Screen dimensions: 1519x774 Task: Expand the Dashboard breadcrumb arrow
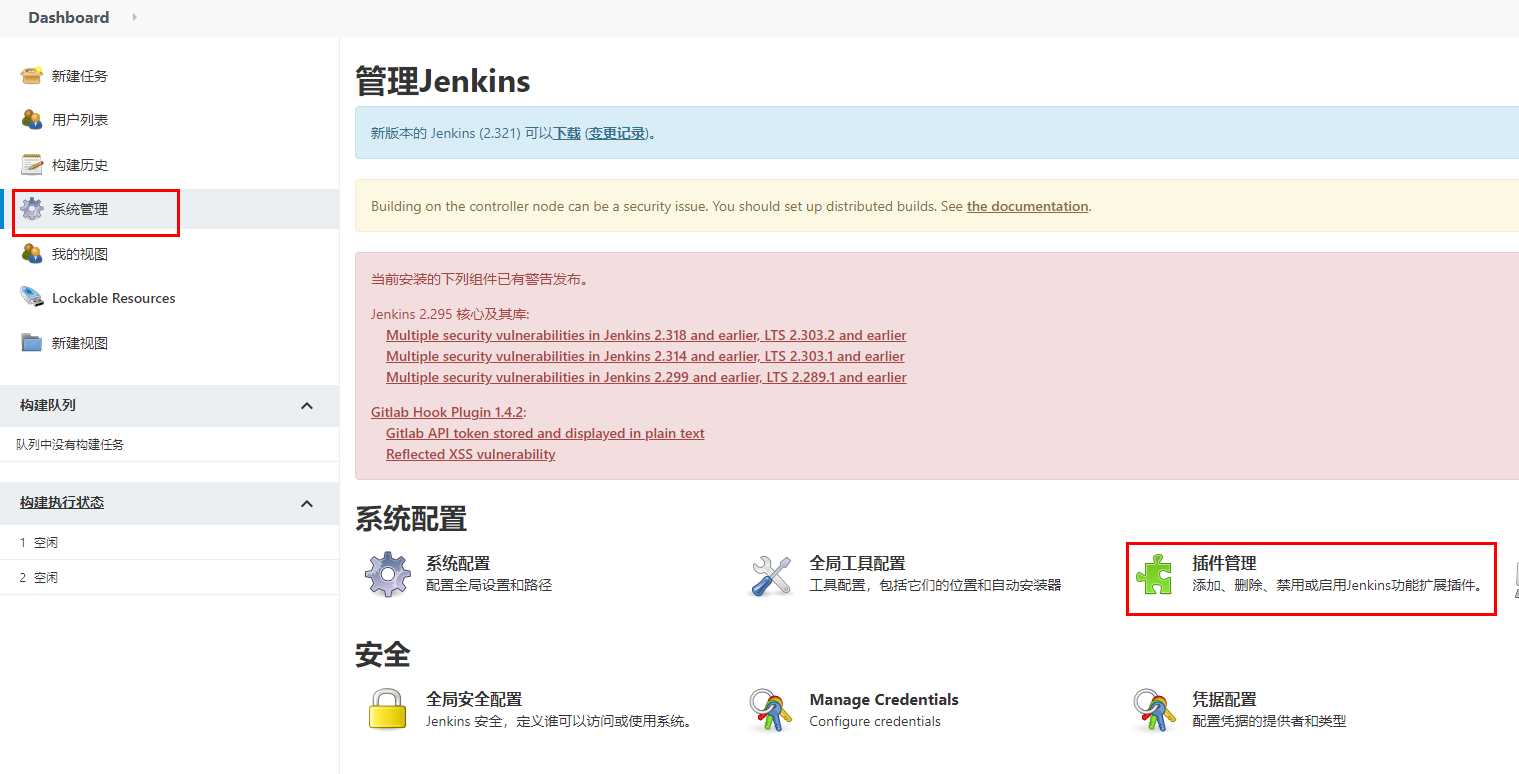135,17
